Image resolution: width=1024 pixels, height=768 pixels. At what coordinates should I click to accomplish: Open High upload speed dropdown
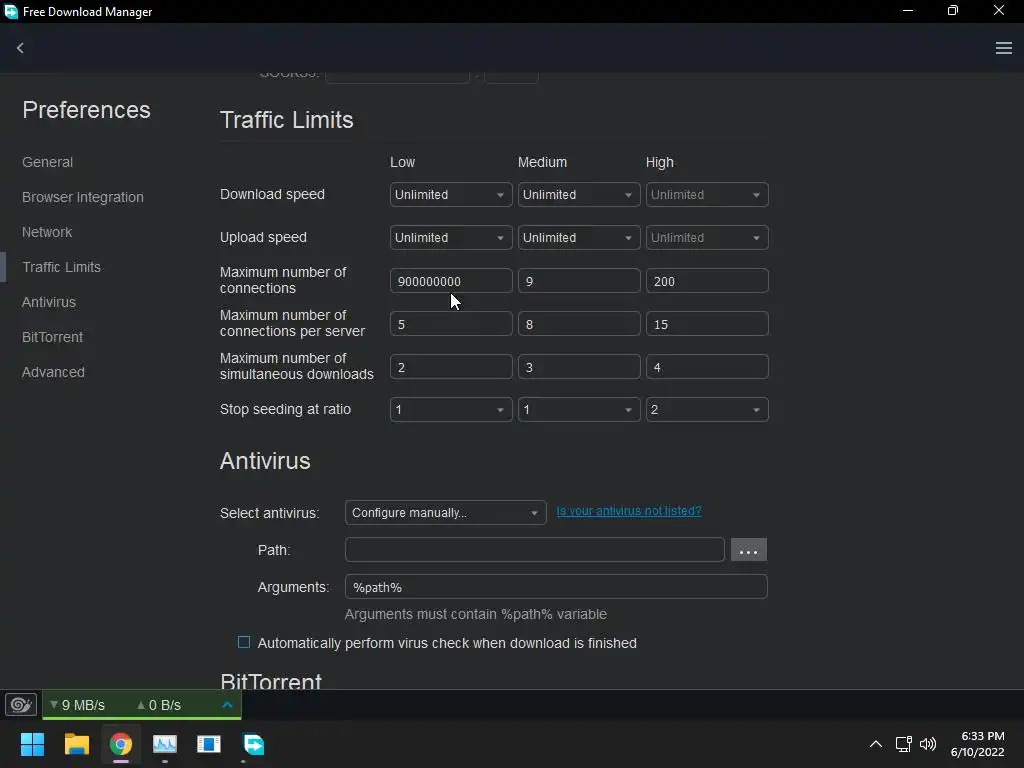pyautogui.click(x=707, y=238)
